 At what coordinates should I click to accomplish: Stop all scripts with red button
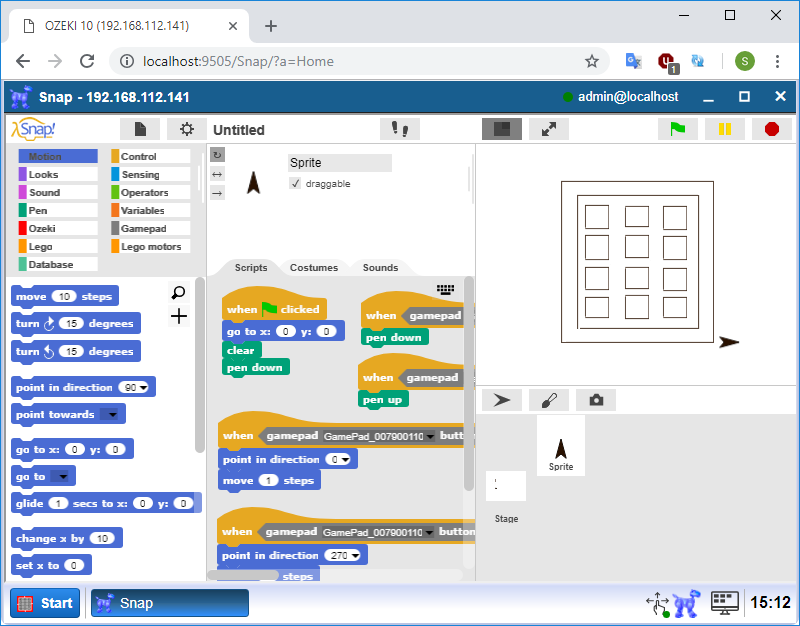tap(772, 129)
